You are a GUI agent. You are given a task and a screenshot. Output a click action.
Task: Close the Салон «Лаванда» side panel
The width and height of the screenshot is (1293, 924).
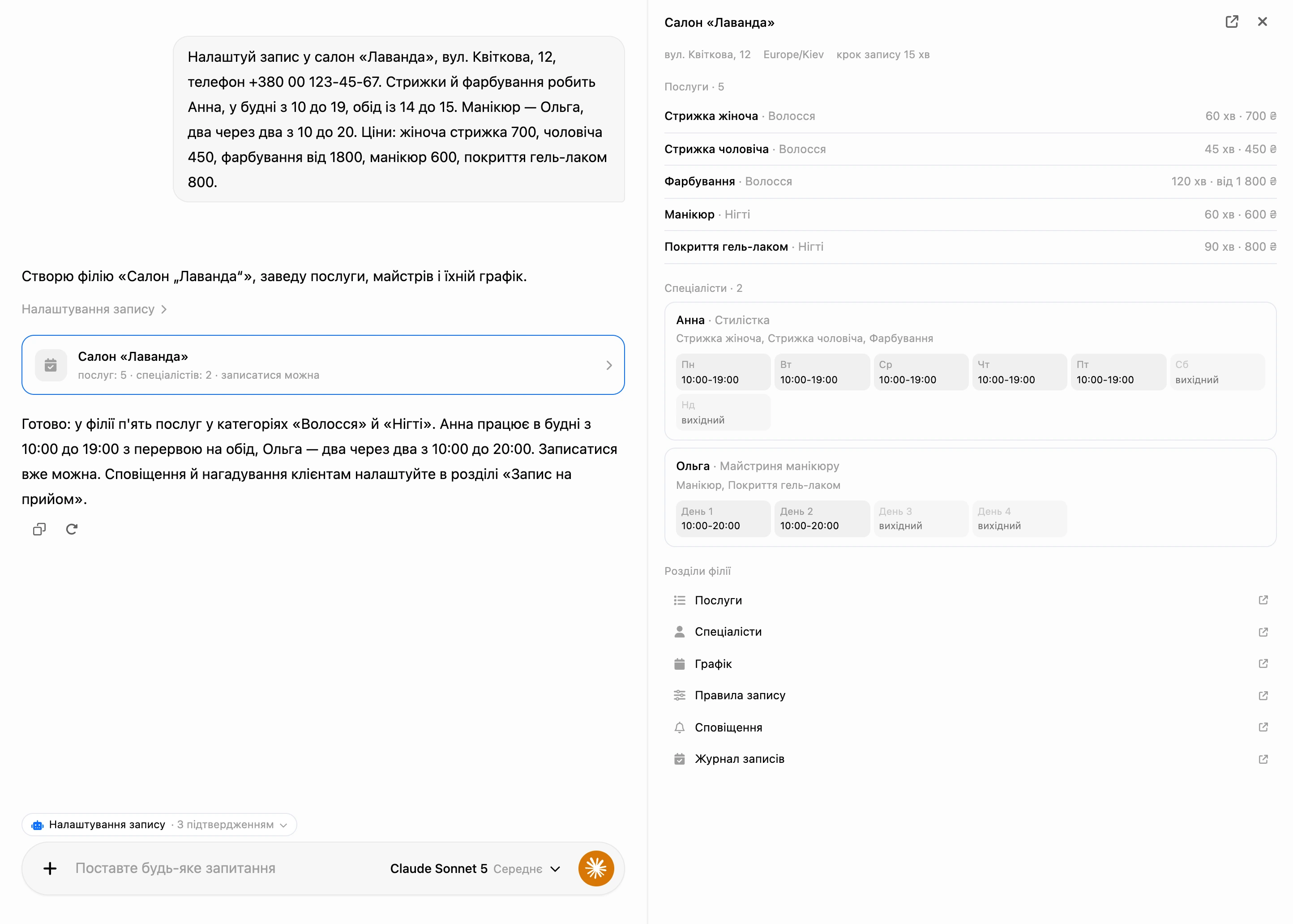click(x=1262, y=21)
